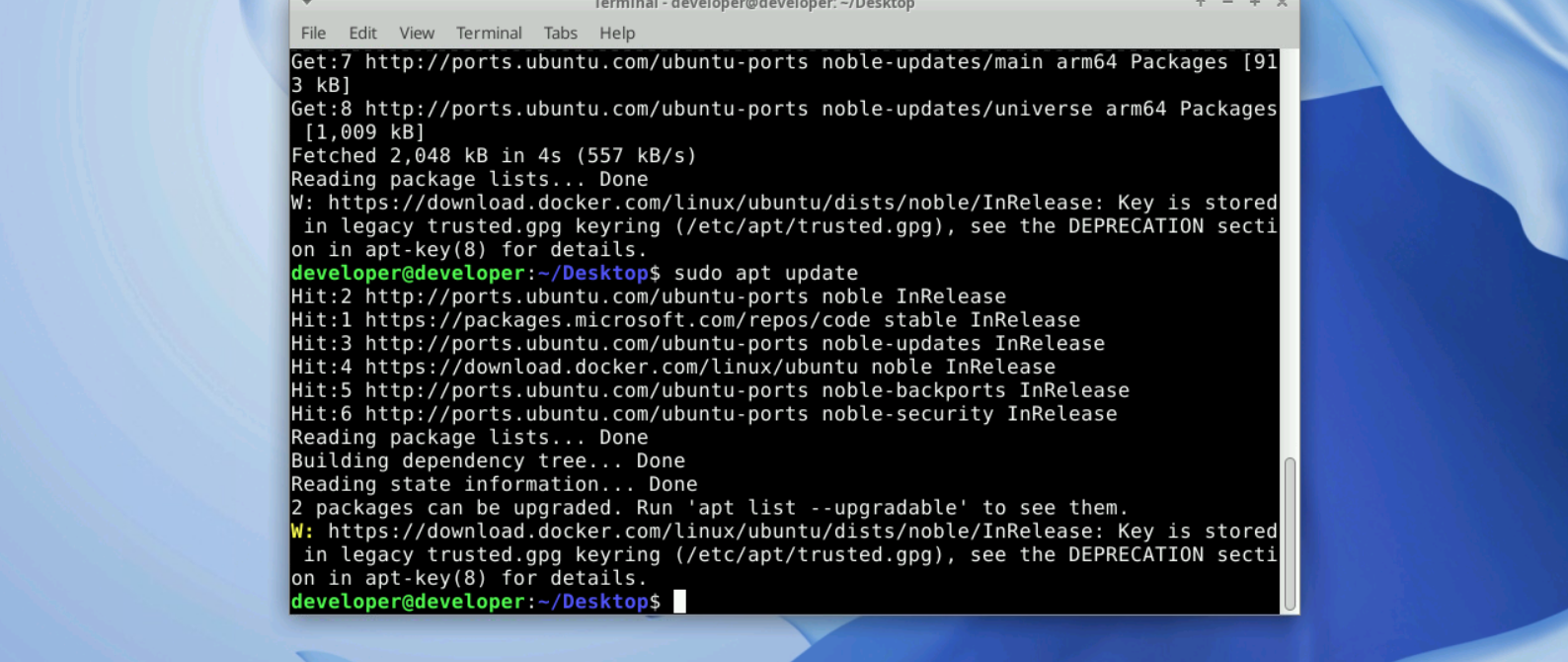Click the 'Get:8' noble-updates/universe line
1568x662 pixels.
coord(784,109)
